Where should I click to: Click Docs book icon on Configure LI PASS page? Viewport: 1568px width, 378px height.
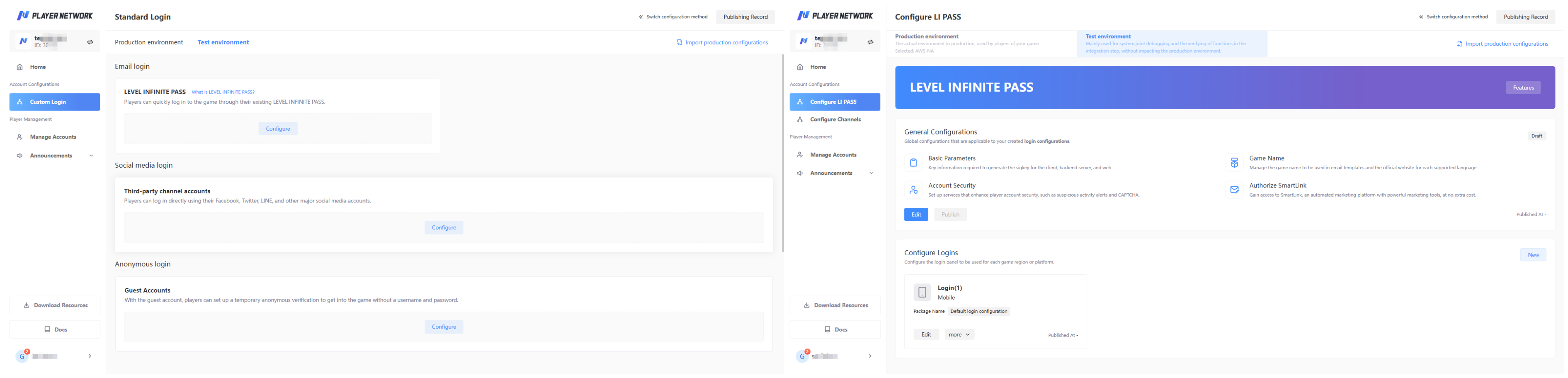coord(827,329)
